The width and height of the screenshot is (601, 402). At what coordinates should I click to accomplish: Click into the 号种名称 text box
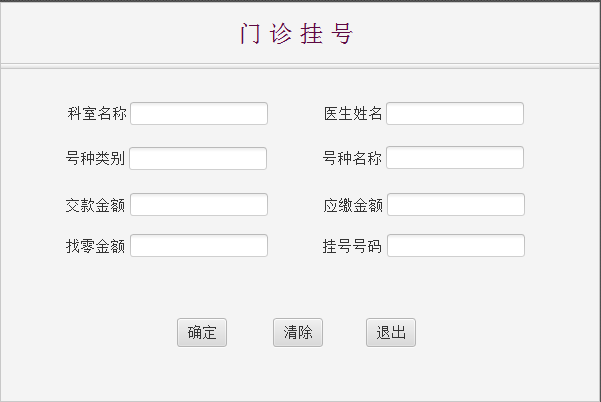coord(455,158)
